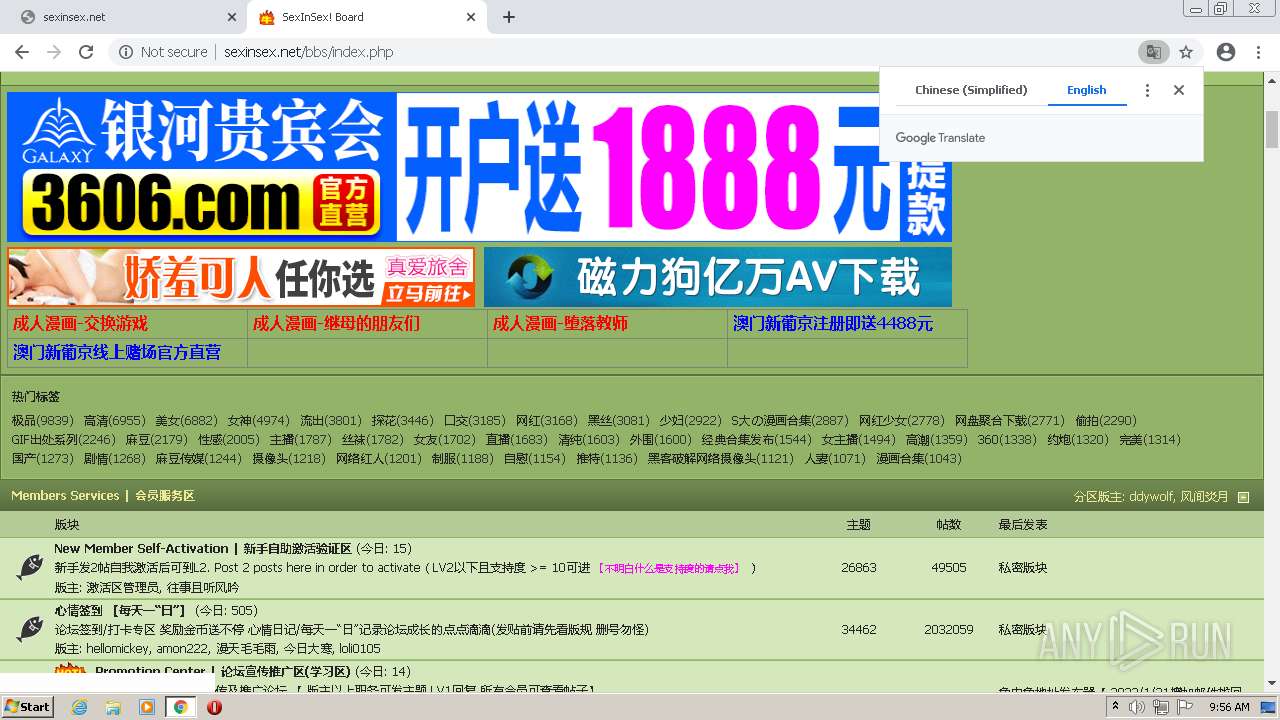Open moderator hellomickey profile

click(x=116, y=649)
